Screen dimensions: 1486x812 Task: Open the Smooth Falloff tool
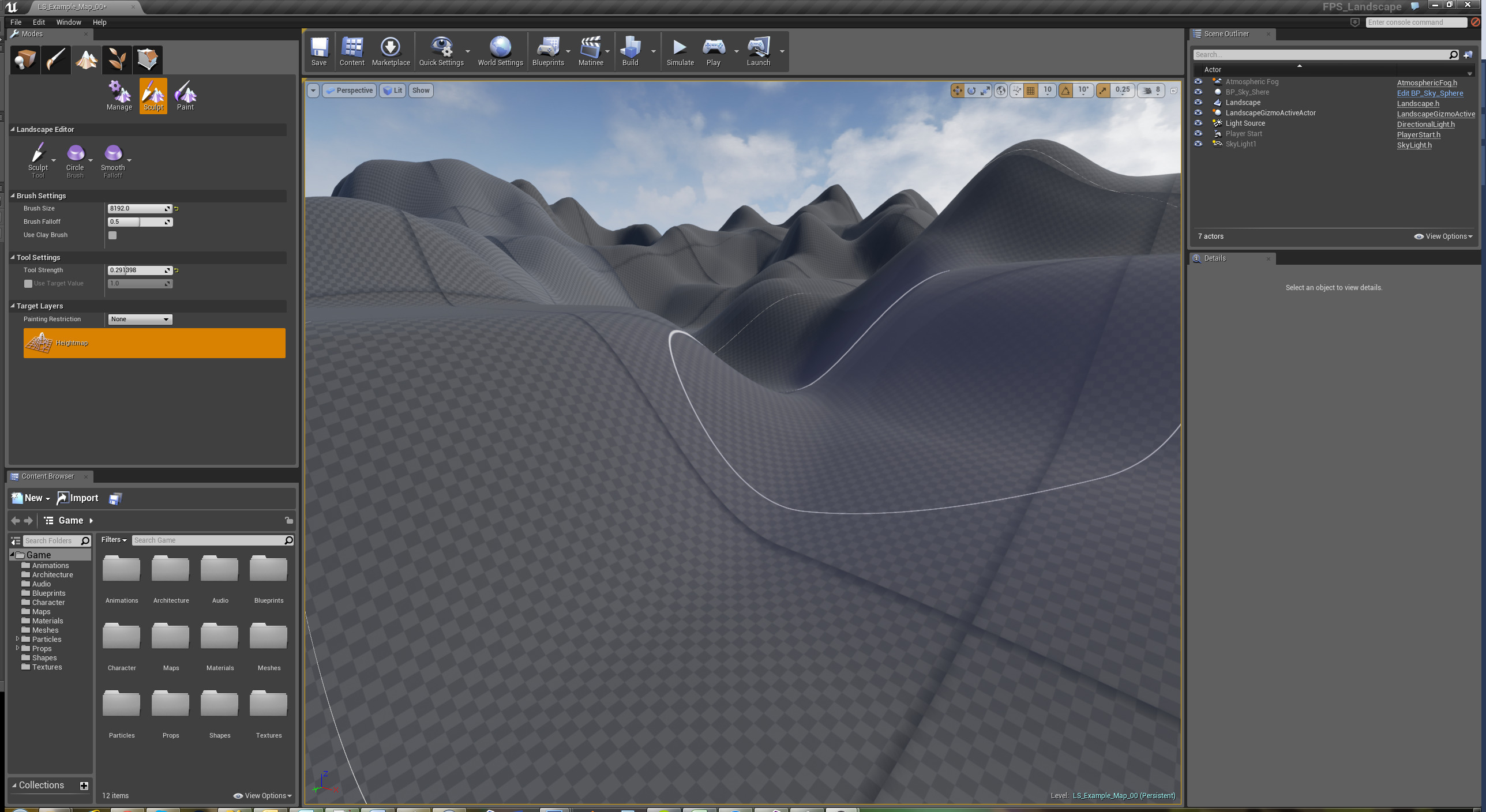tap(114, 156)
